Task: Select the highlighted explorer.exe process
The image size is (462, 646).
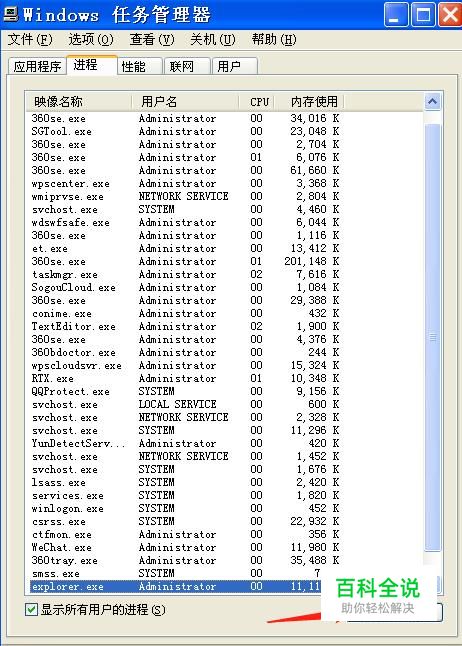Action: pos(177,587)
